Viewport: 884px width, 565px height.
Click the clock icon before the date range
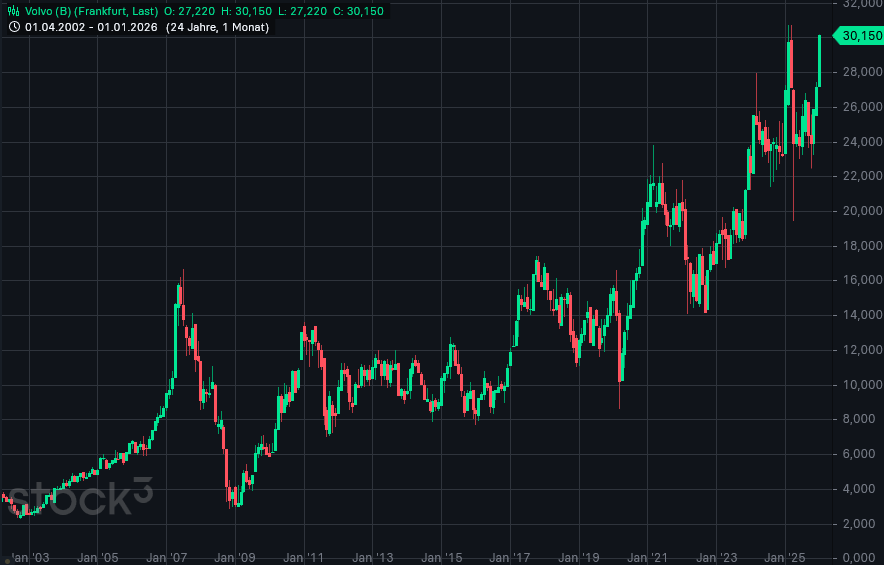[x=14, y=27]
